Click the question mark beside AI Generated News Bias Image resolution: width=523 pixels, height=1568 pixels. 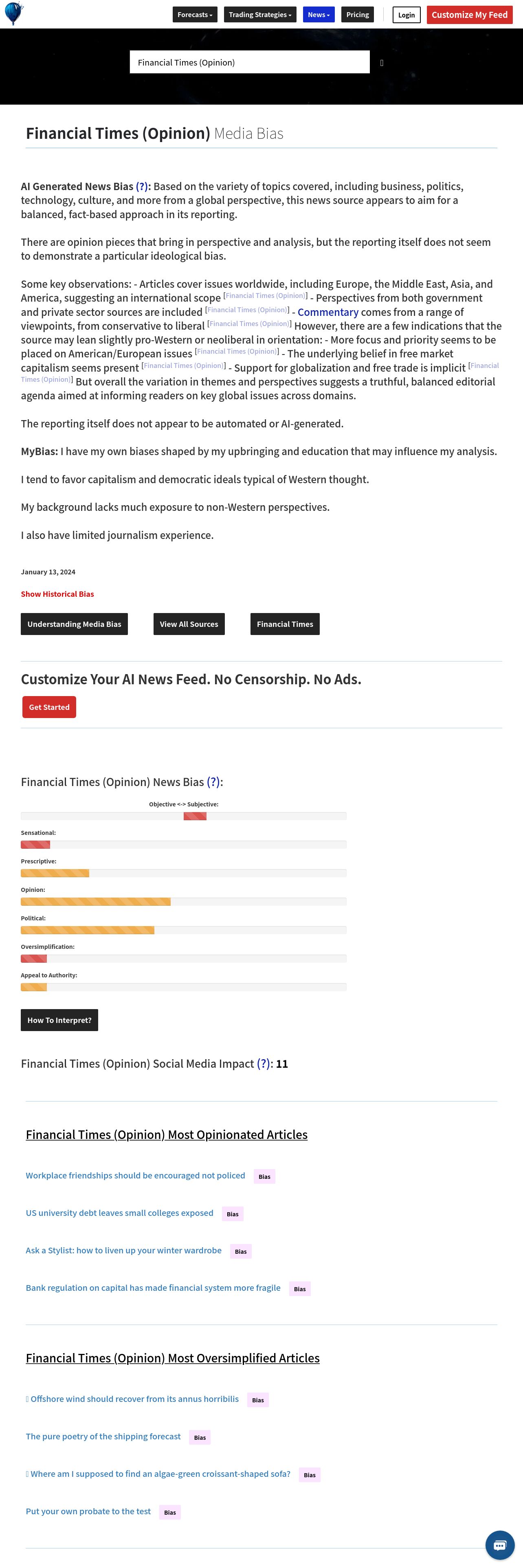click(x=142, y=187)
